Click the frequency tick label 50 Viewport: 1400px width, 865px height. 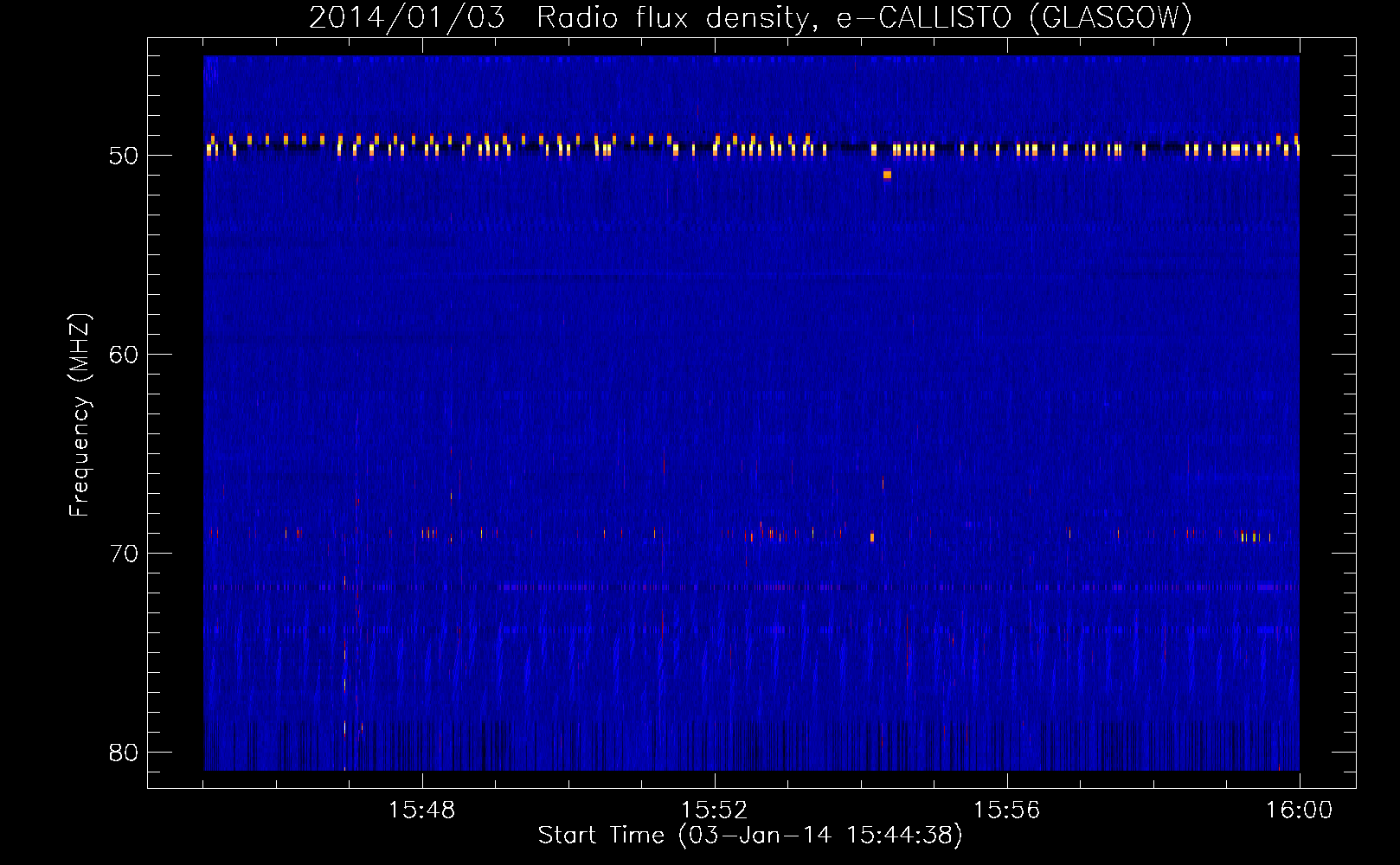[124, 156]
